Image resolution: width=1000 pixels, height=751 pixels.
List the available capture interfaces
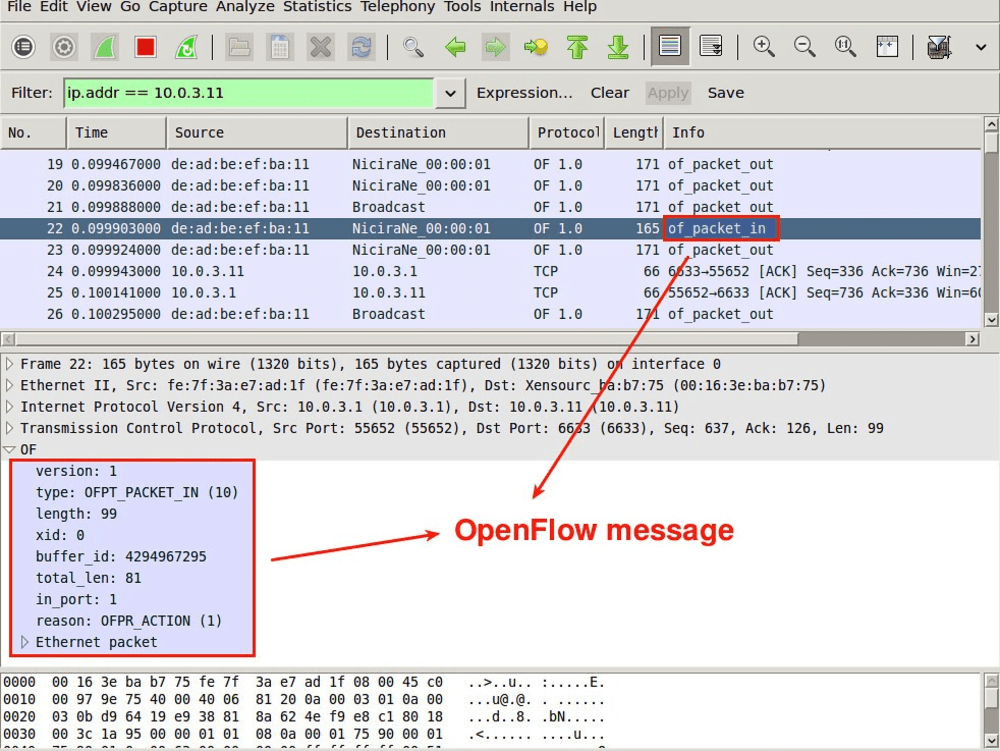pos(23,46)
